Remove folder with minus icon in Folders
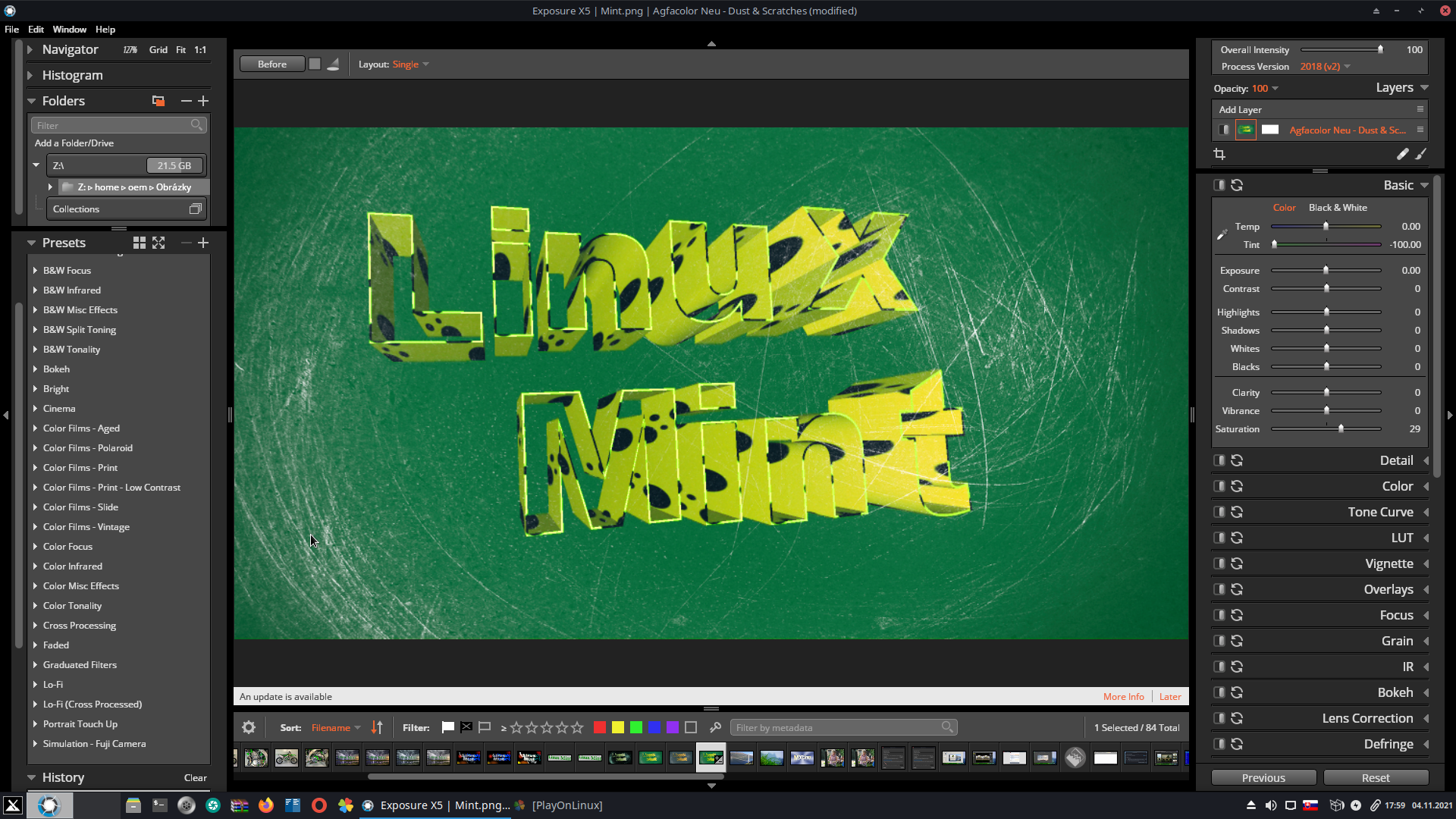 coord(187,101)
